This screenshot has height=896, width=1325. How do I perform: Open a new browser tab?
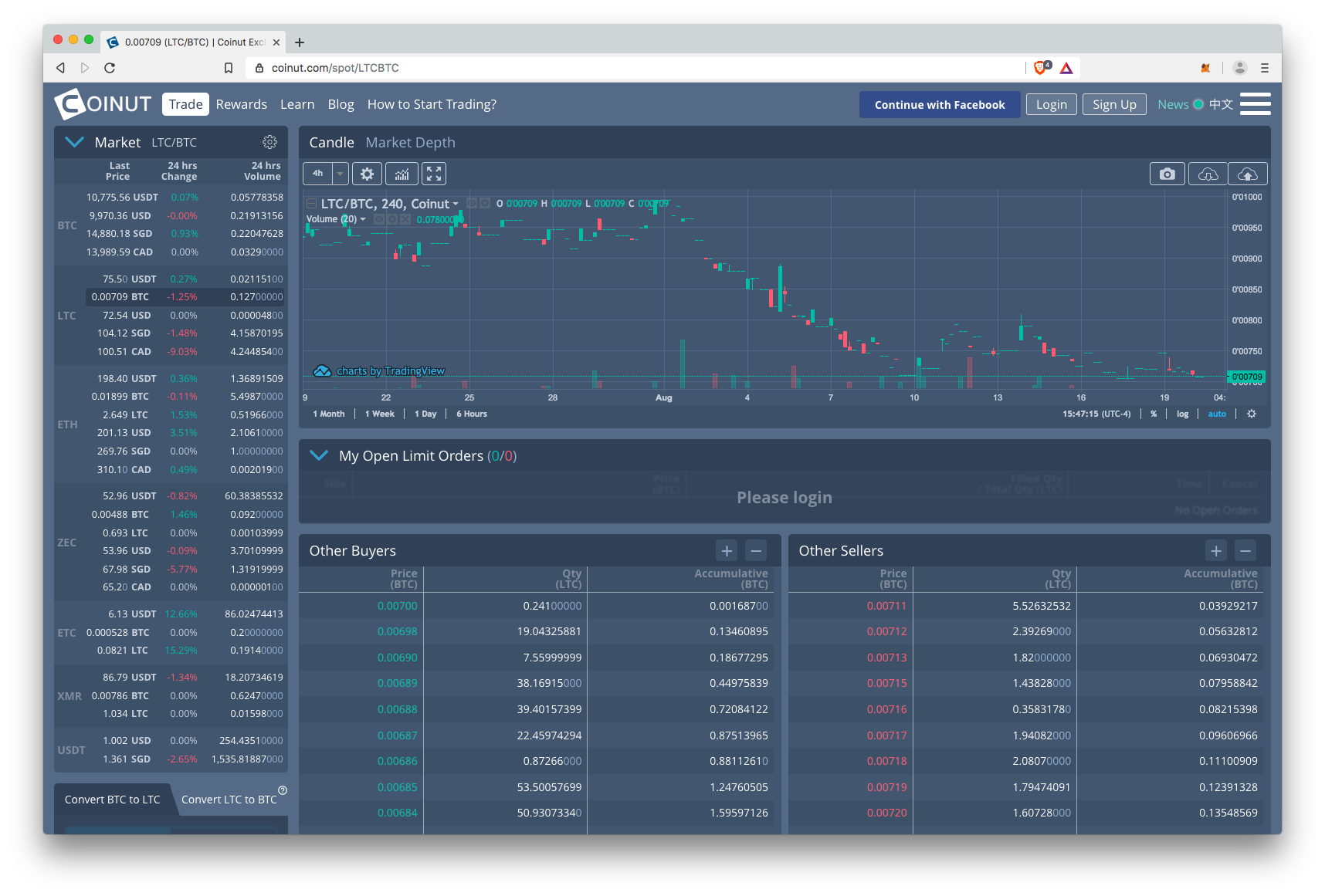coord(300,42)
